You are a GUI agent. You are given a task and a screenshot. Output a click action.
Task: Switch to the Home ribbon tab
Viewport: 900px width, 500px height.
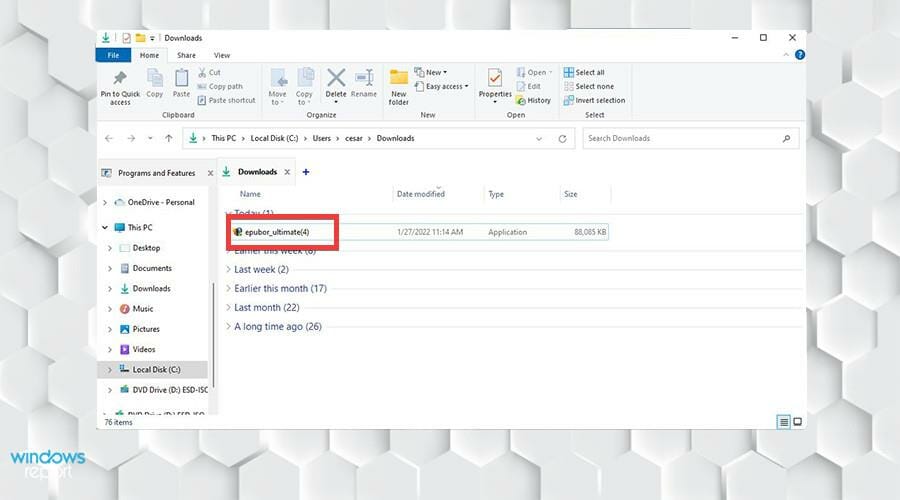[149, 55]
